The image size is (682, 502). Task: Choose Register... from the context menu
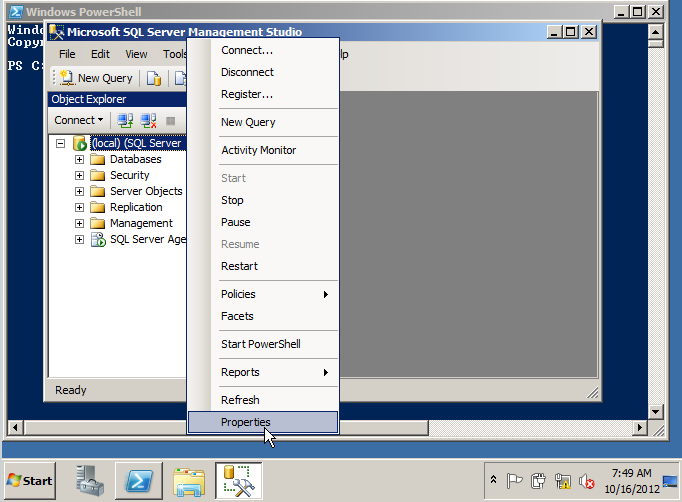[x=263, y=94]
